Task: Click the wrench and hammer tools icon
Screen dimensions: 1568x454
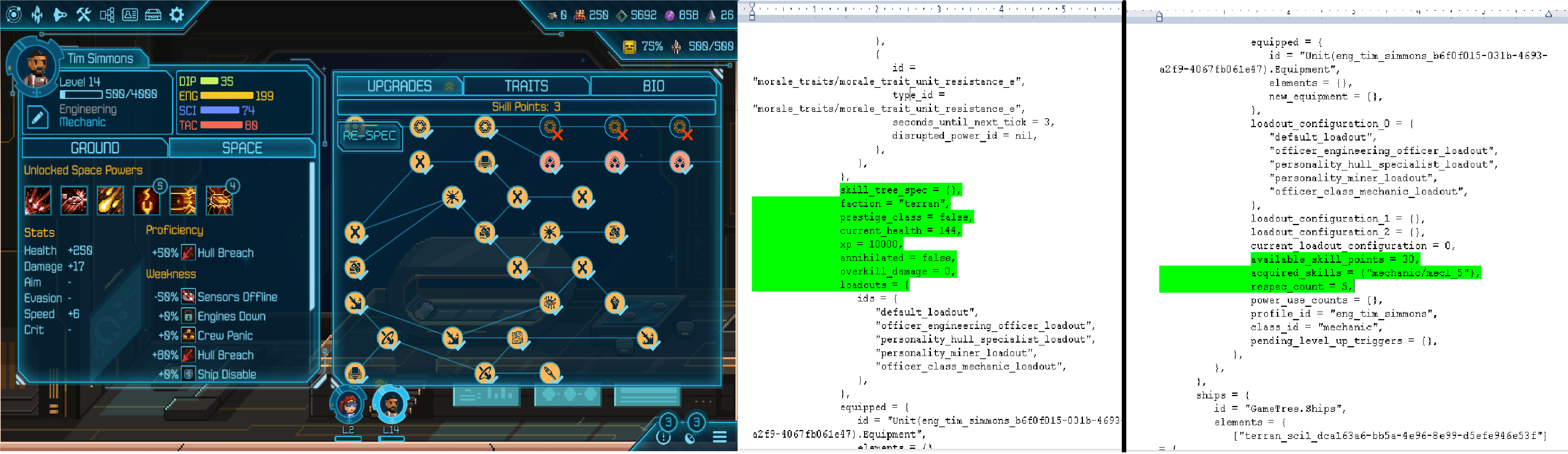Action: click(x=83, y=14)
